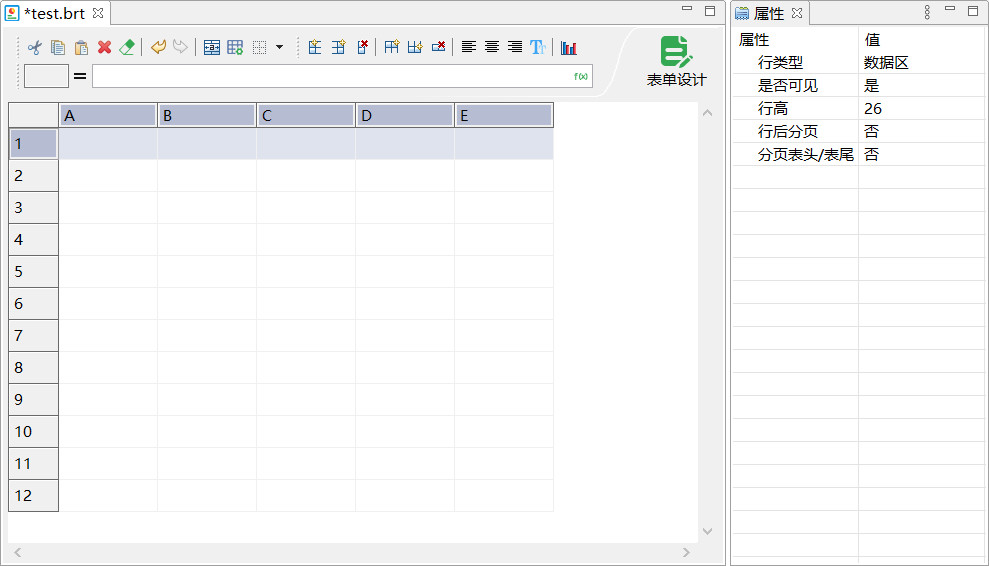Select column D header
The image size is (989, 566).
(405, 115)
